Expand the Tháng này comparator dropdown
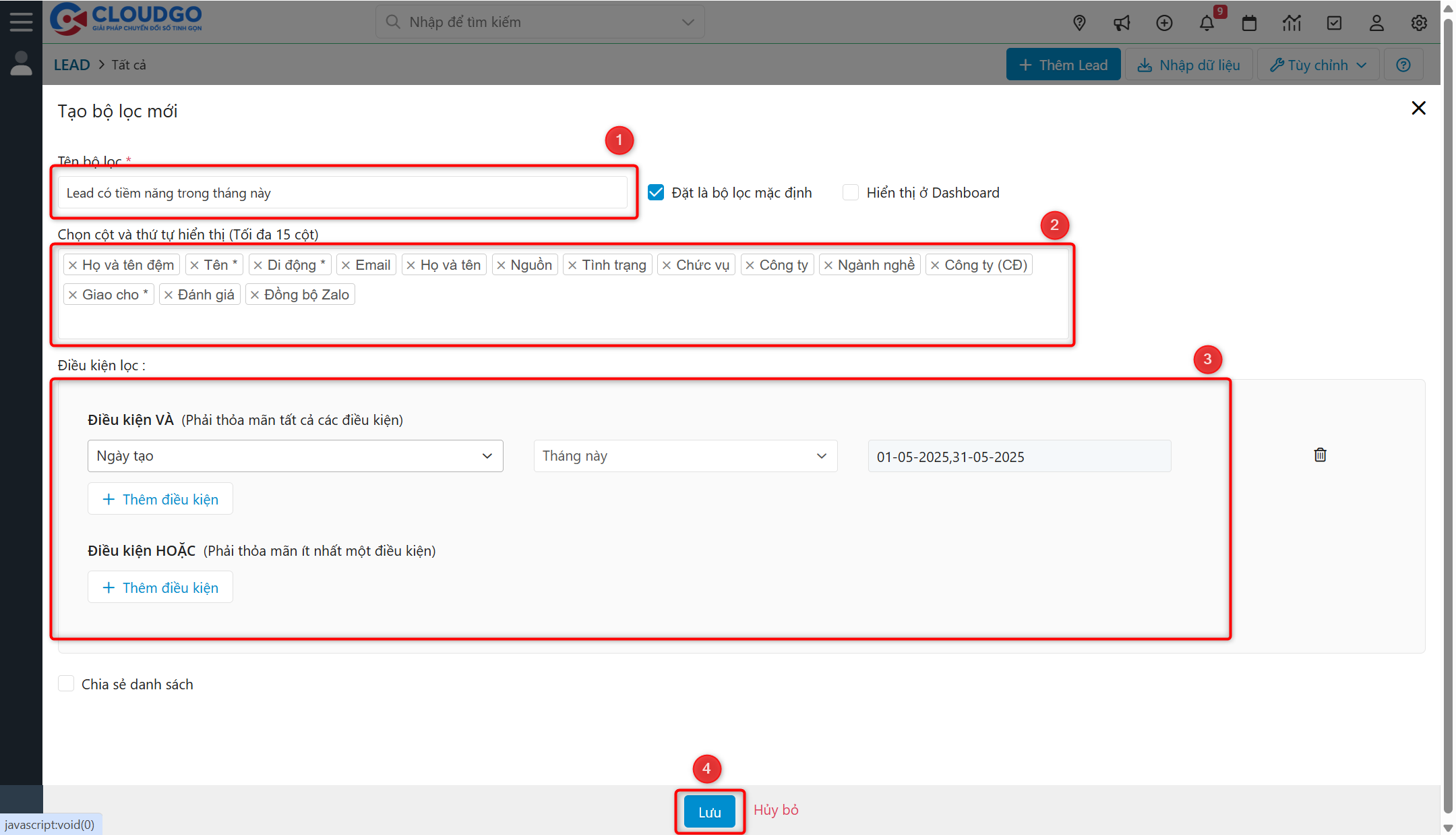1456x835 pixels. (685, 456)
